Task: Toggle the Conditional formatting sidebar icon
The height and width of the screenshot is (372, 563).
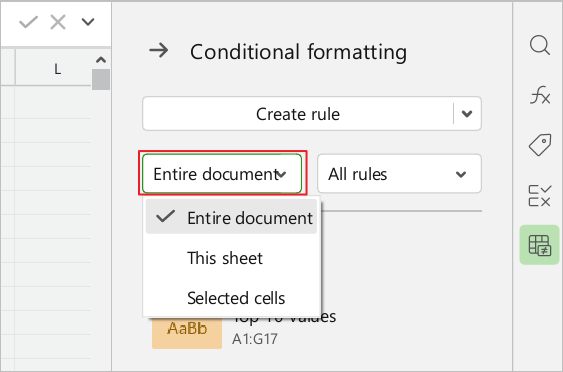Action: point(539,245)
